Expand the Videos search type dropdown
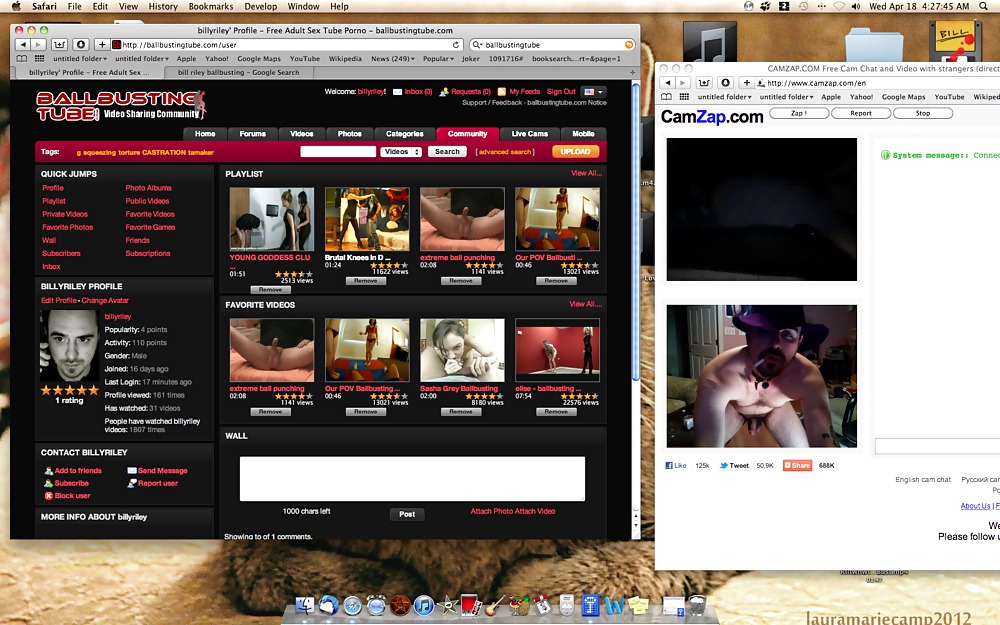This screenshot has width=1000, height=625. coord(401,152)
